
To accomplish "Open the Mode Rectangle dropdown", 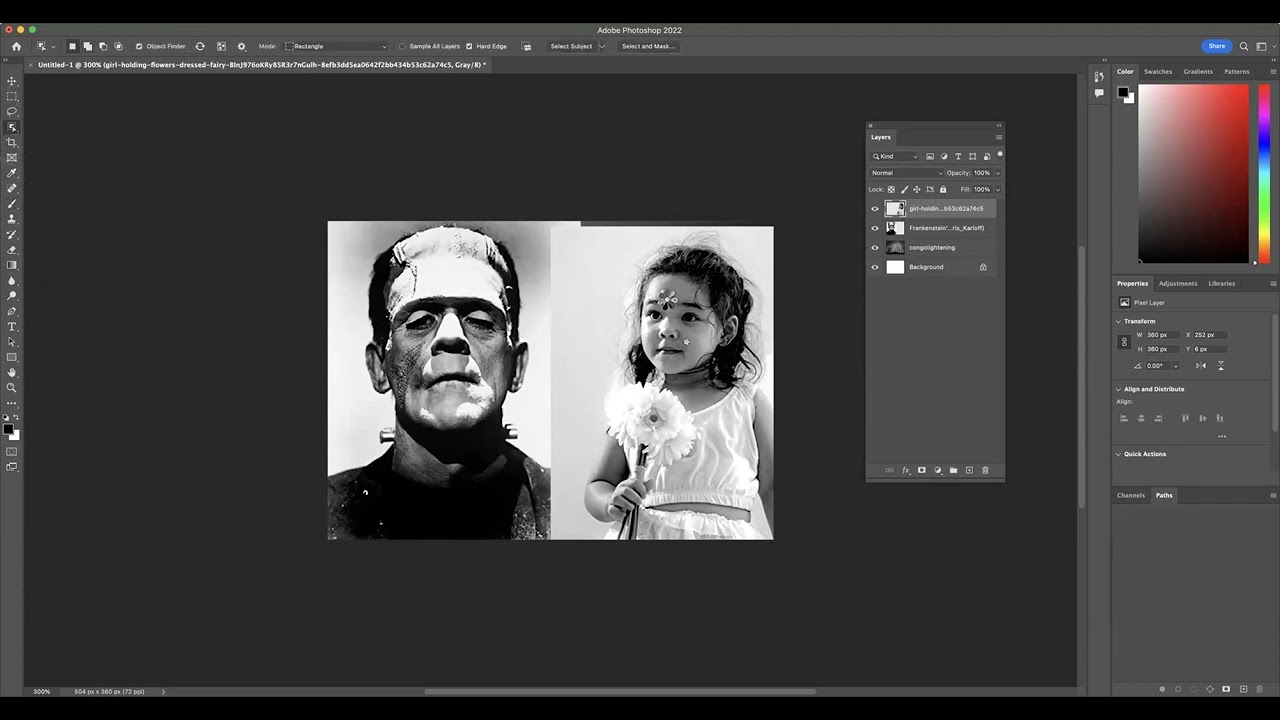I will tap(337, 46).
